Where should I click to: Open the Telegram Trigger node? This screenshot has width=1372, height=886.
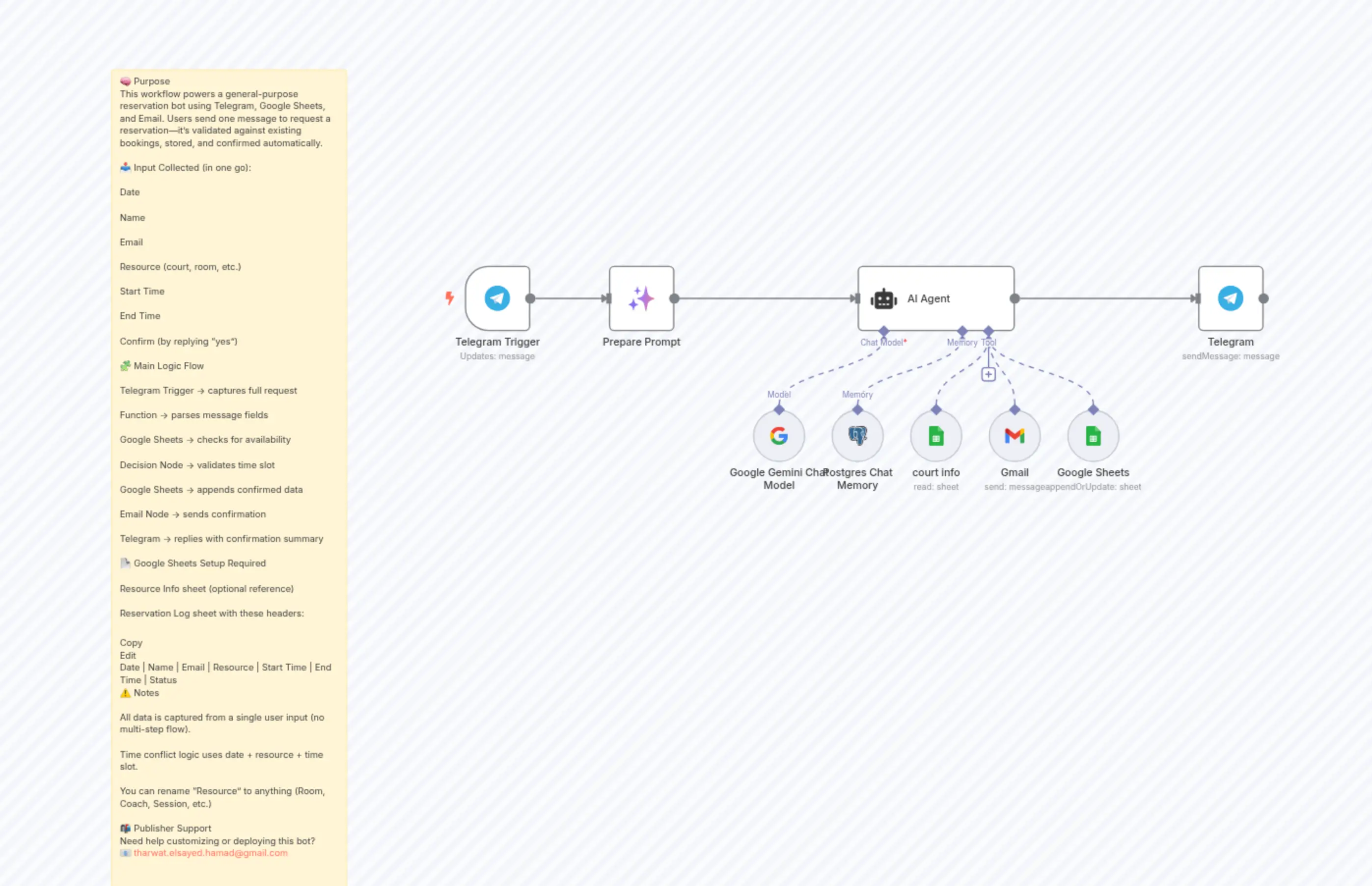497,298
